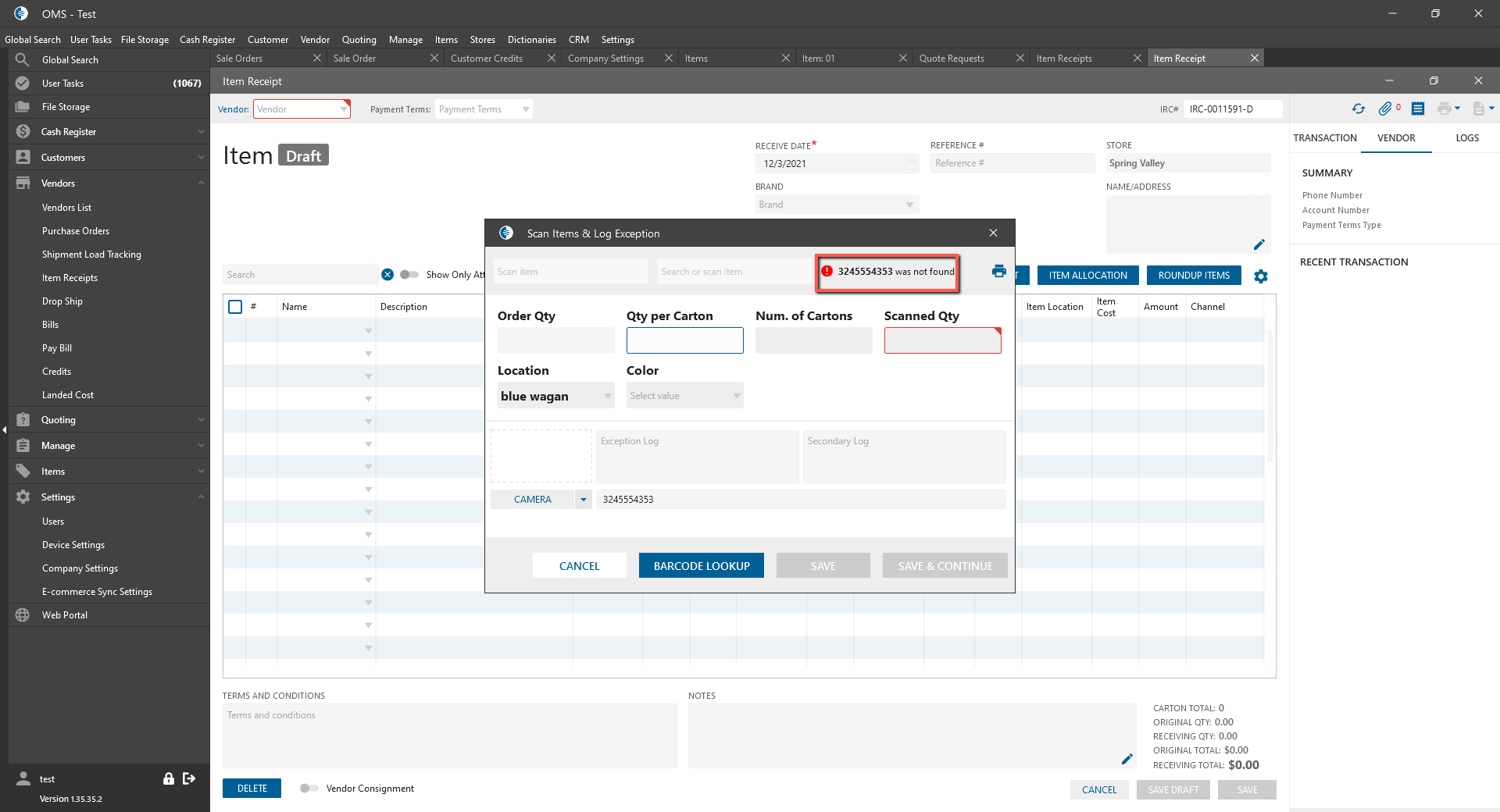Open the Payment Terms dropdown

coord(484,109)
